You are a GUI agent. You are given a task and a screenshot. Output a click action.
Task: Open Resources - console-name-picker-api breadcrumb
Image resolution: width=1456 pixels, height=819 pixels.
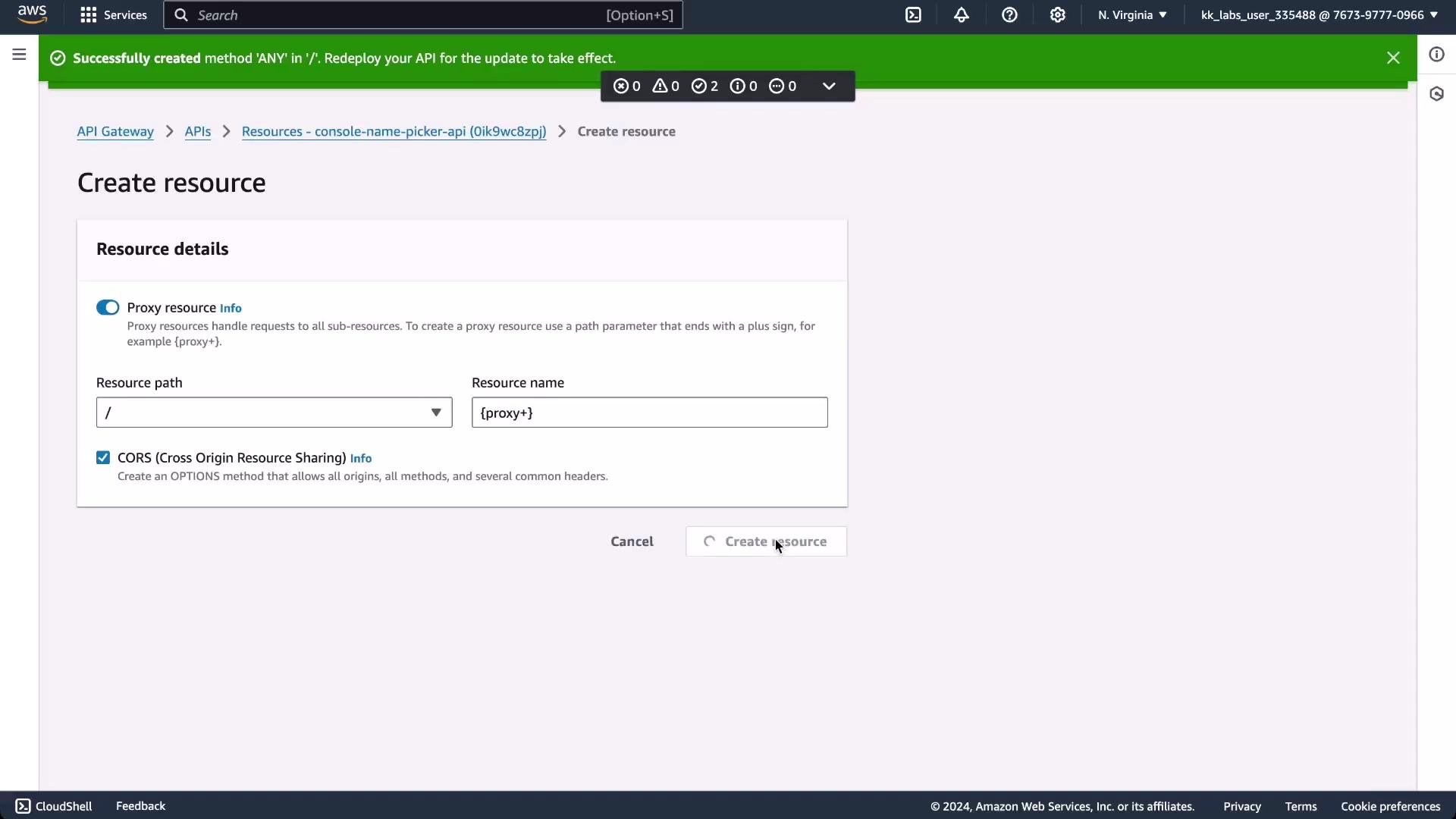pos(394,131)
